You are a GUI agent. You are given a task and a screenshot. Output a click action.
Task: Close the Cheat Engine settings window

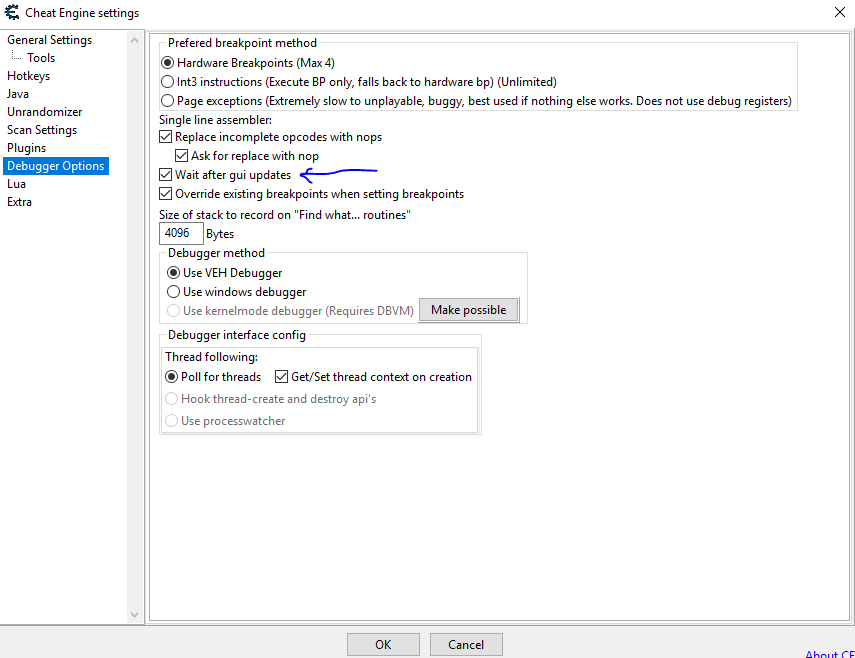point(840,12)
